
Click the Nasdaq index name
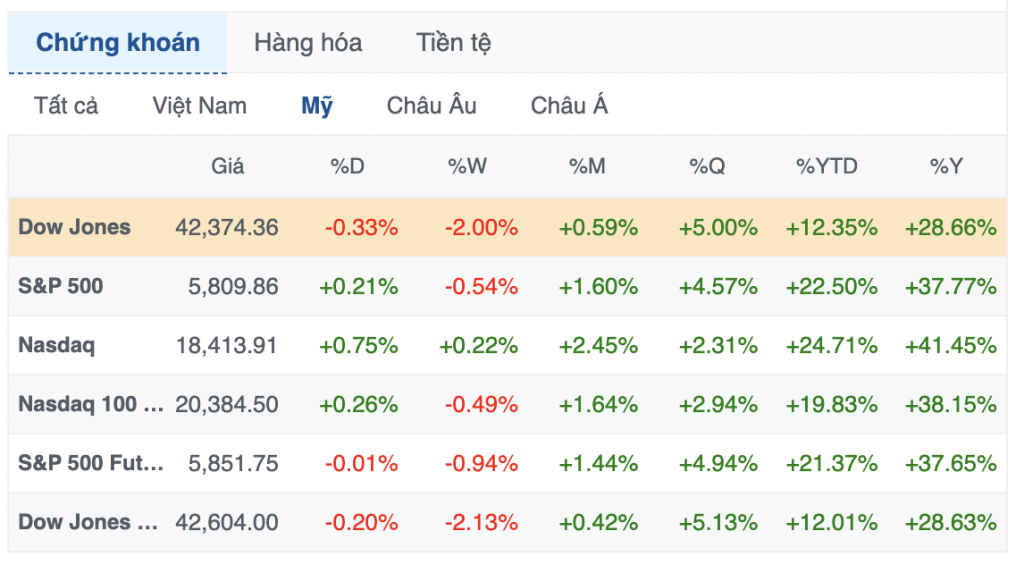(x=57, y=345)
